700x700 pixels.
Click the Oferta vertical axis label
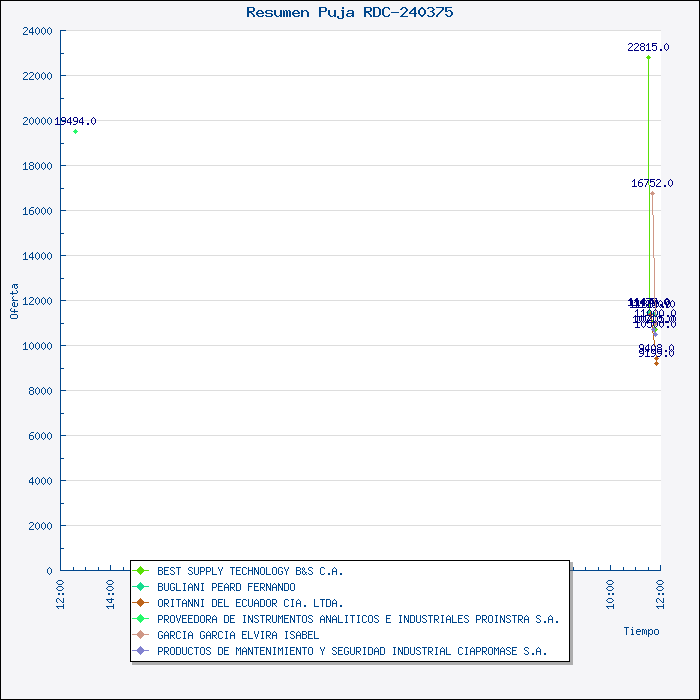[14, 300]
